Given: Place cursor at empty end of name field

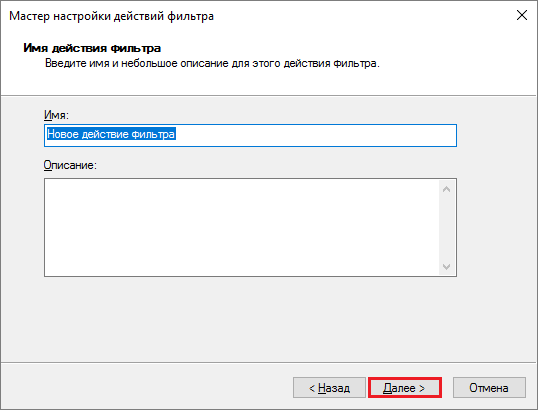Looking at the screenshot, I should pos(316,135).
